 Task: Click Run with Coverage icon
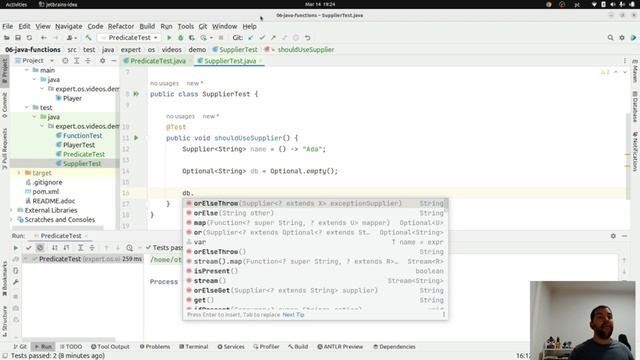pos(191,38)
